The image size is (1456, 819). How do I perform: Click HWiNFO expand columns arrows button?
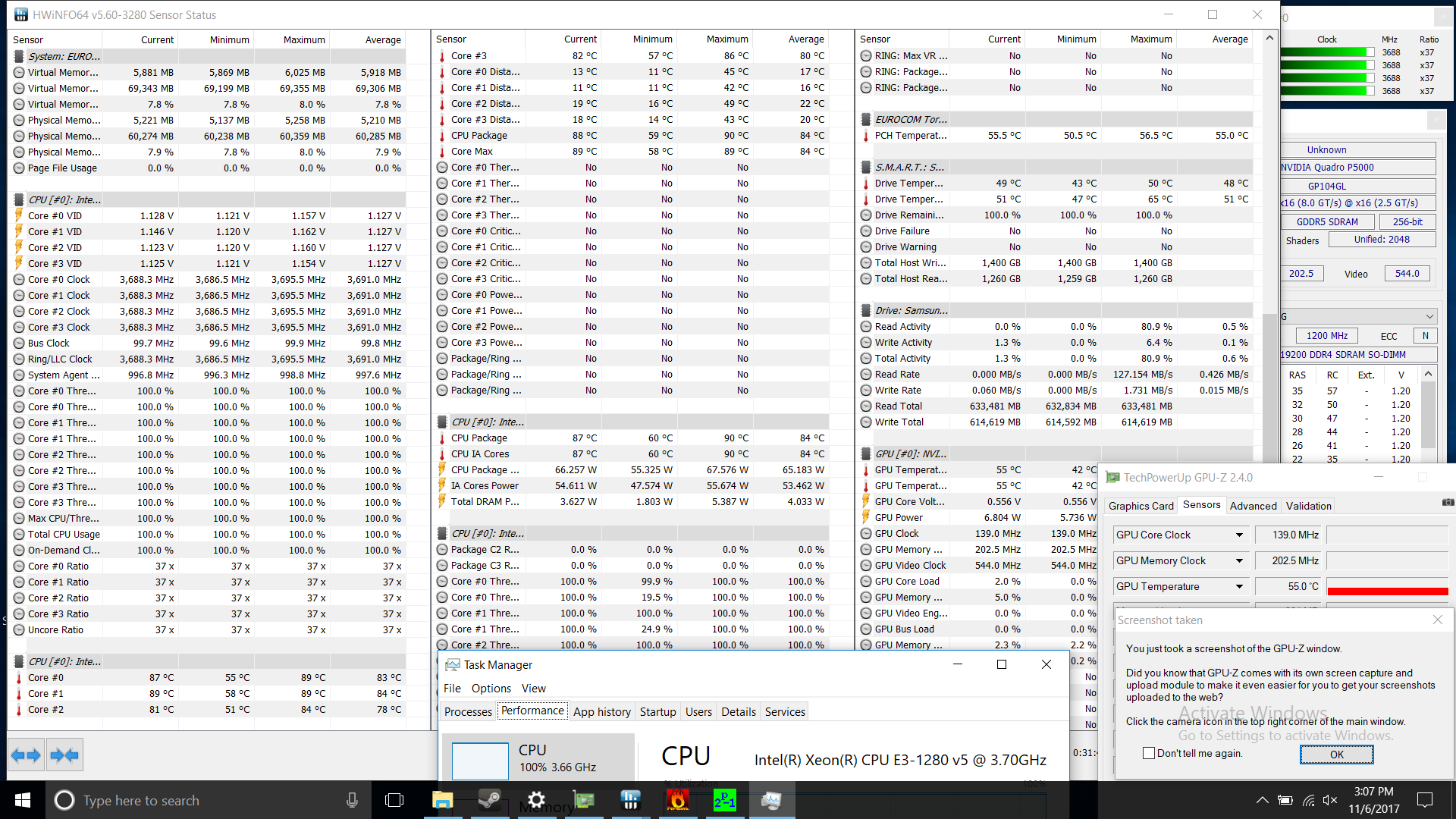(x=26, y=755)
